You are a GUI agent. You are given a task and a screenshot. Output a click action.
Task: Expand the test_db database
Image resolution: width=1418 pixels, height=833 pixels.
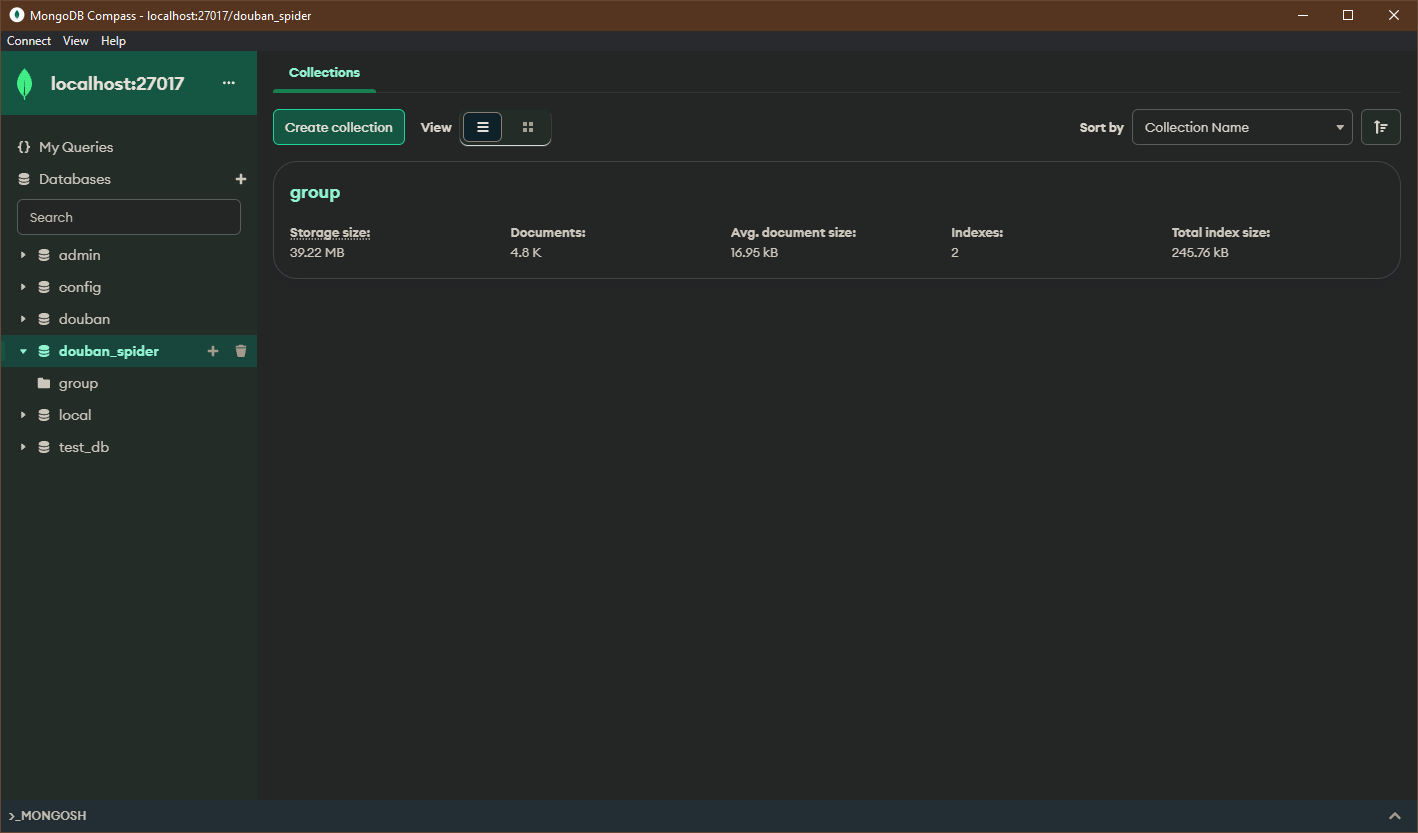pyautogui.click(x=23, y=447)
